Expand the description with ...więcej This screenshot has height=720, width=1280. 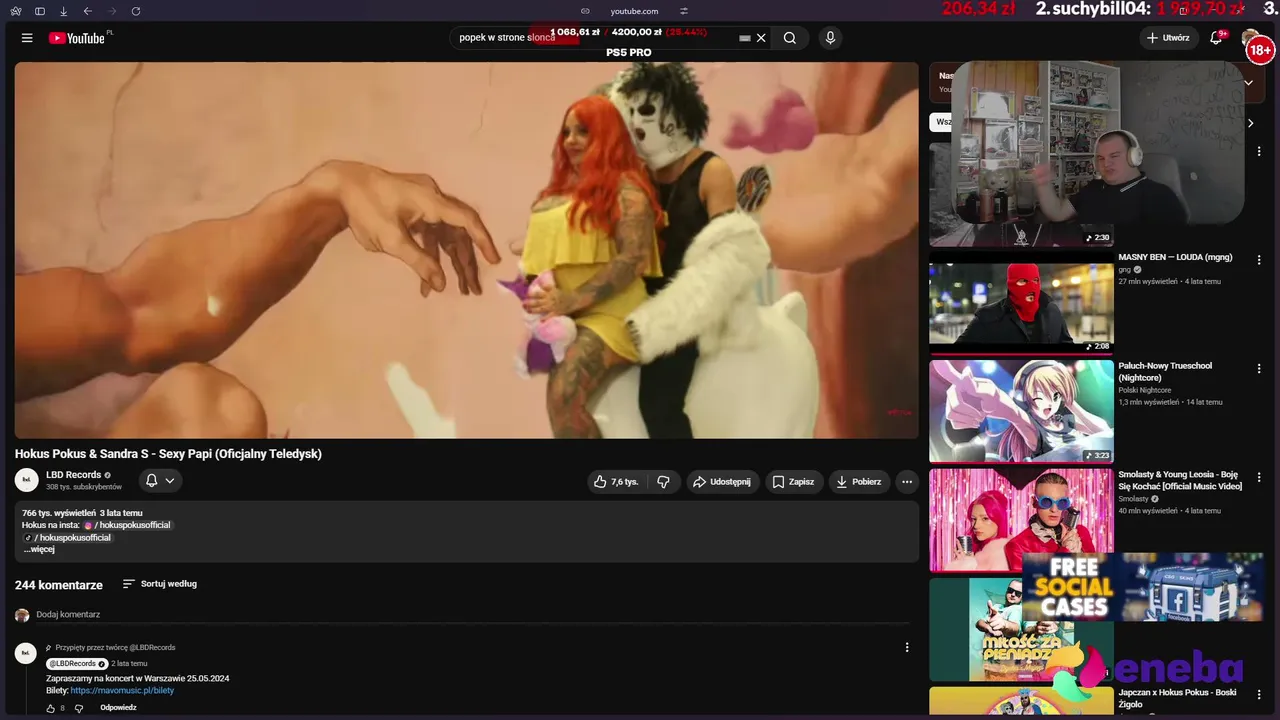[x=39, y=549]
